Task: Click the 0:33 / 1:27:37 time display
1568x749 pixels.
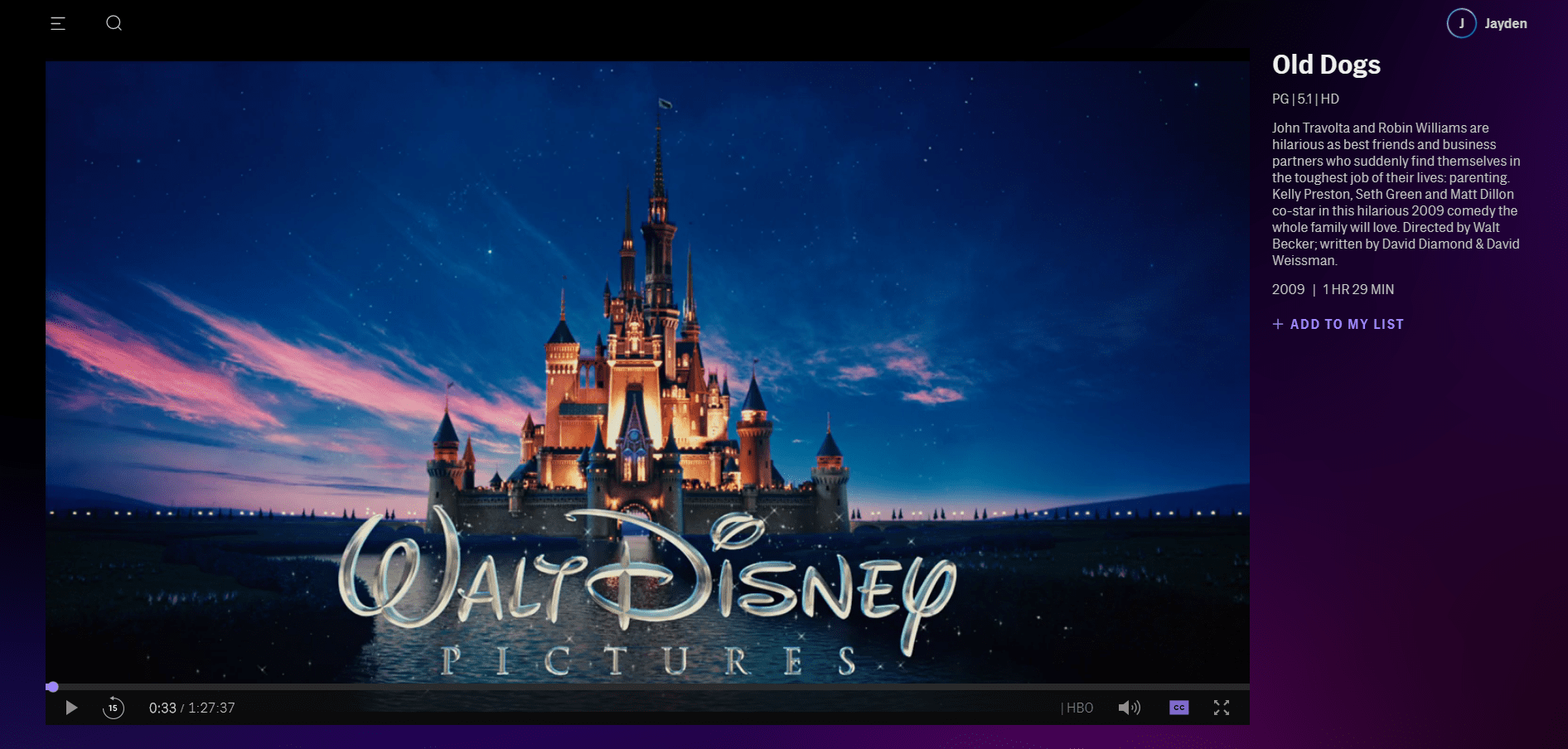Action: [191, 708]
